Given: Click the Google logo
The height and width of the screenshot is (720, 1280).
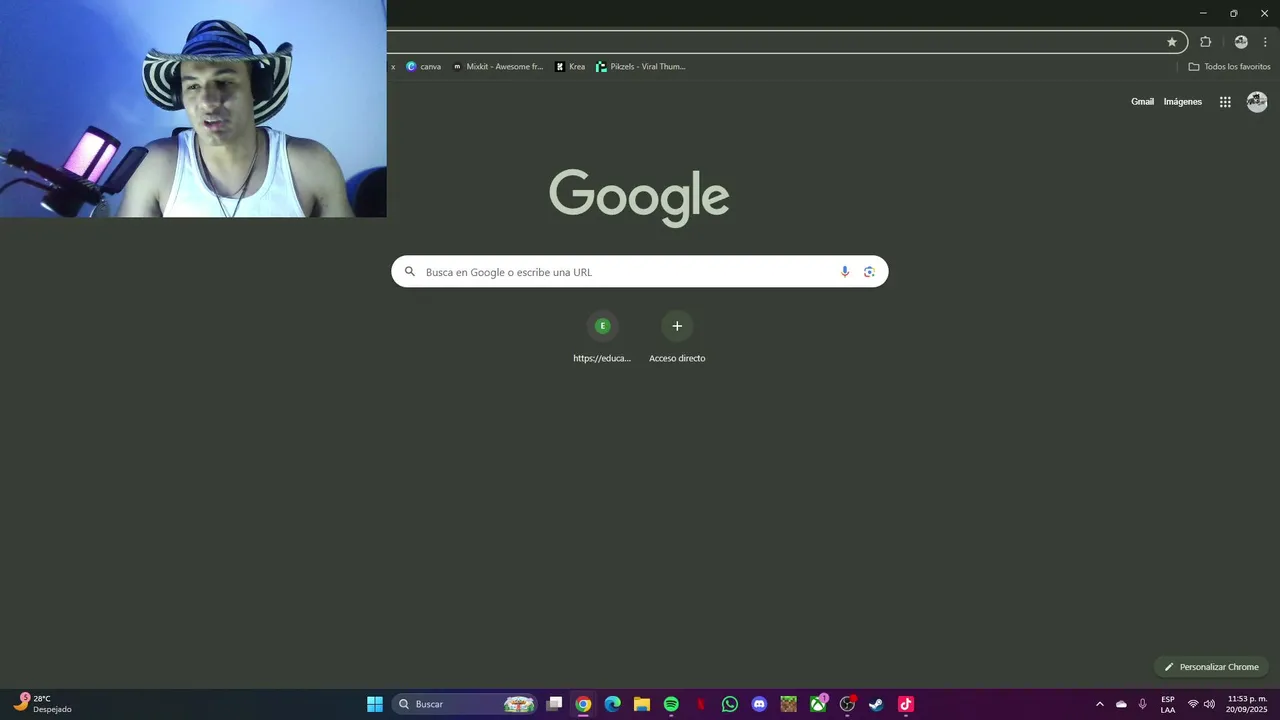Looking at the screenshot, I should [639, 198].
